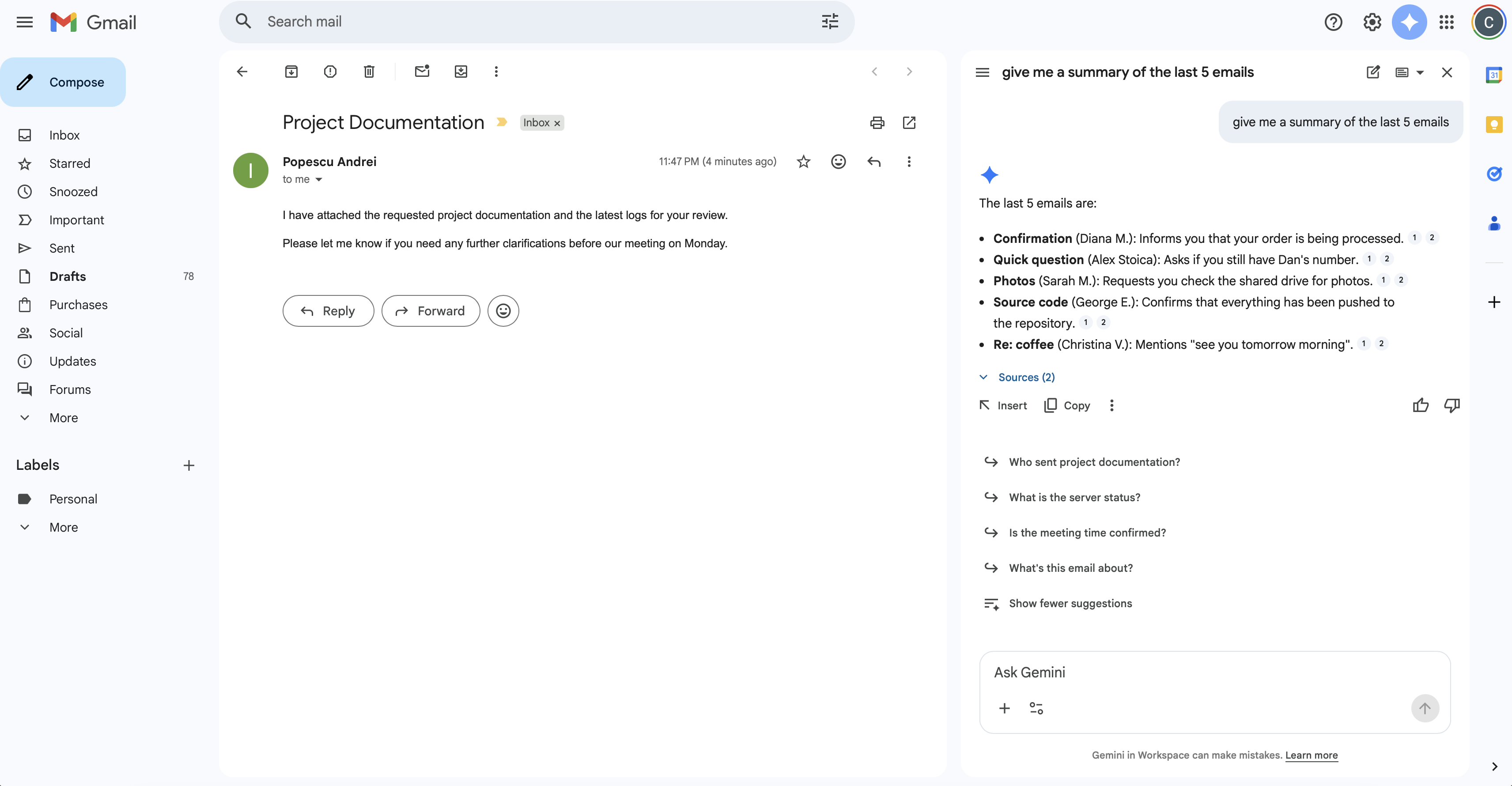Viewport: 1512px width, 786px height.
Task: Print the Project Documentation email
Action: point(877,123)
